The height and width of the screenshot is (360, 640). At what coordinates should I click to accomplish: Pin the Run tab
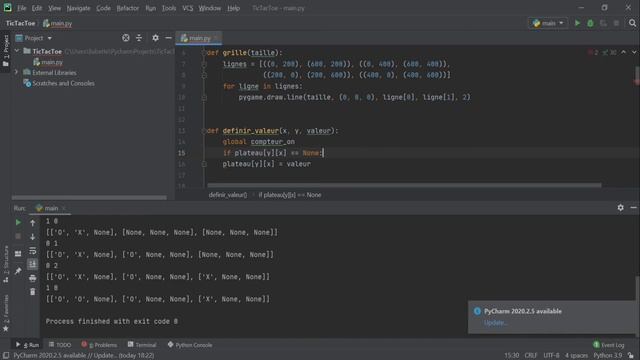[18, 271]
